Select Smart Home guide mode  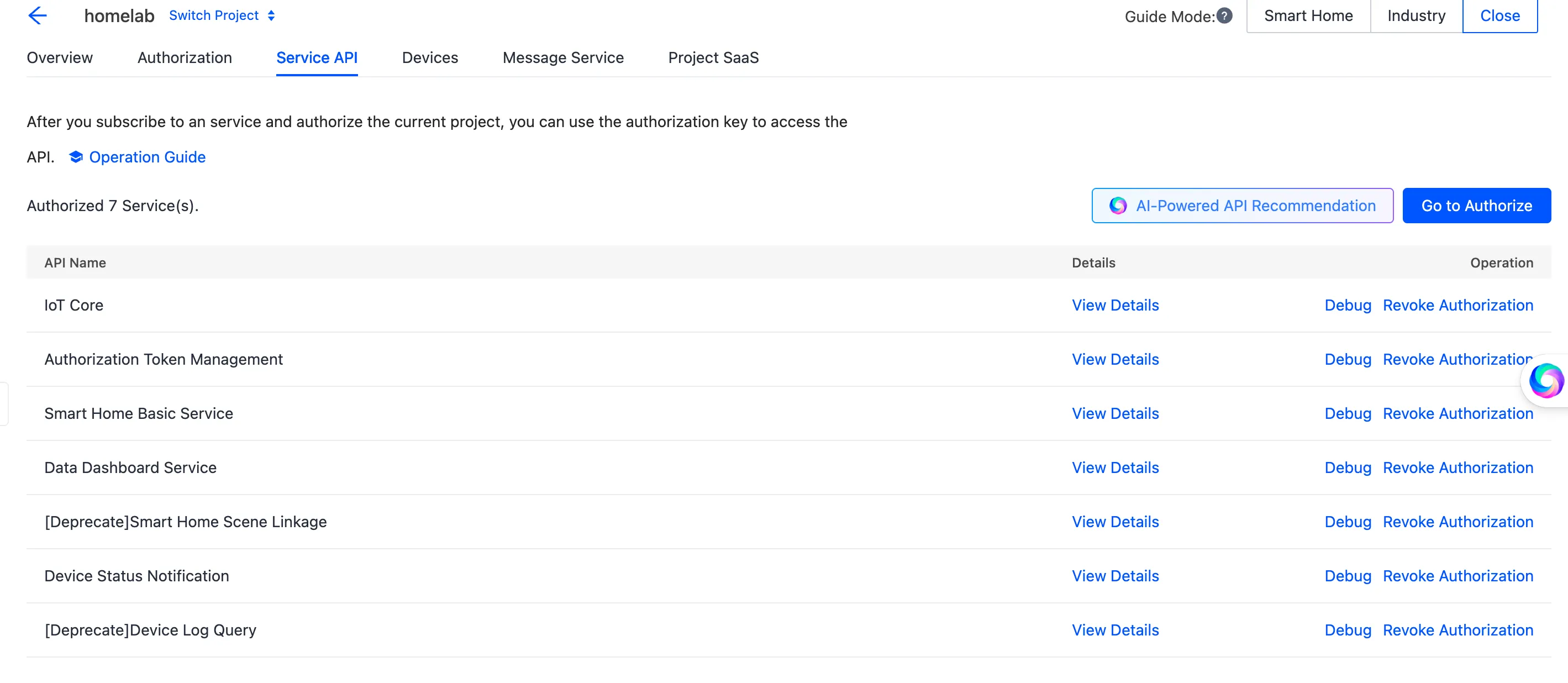coord(1308,16)
